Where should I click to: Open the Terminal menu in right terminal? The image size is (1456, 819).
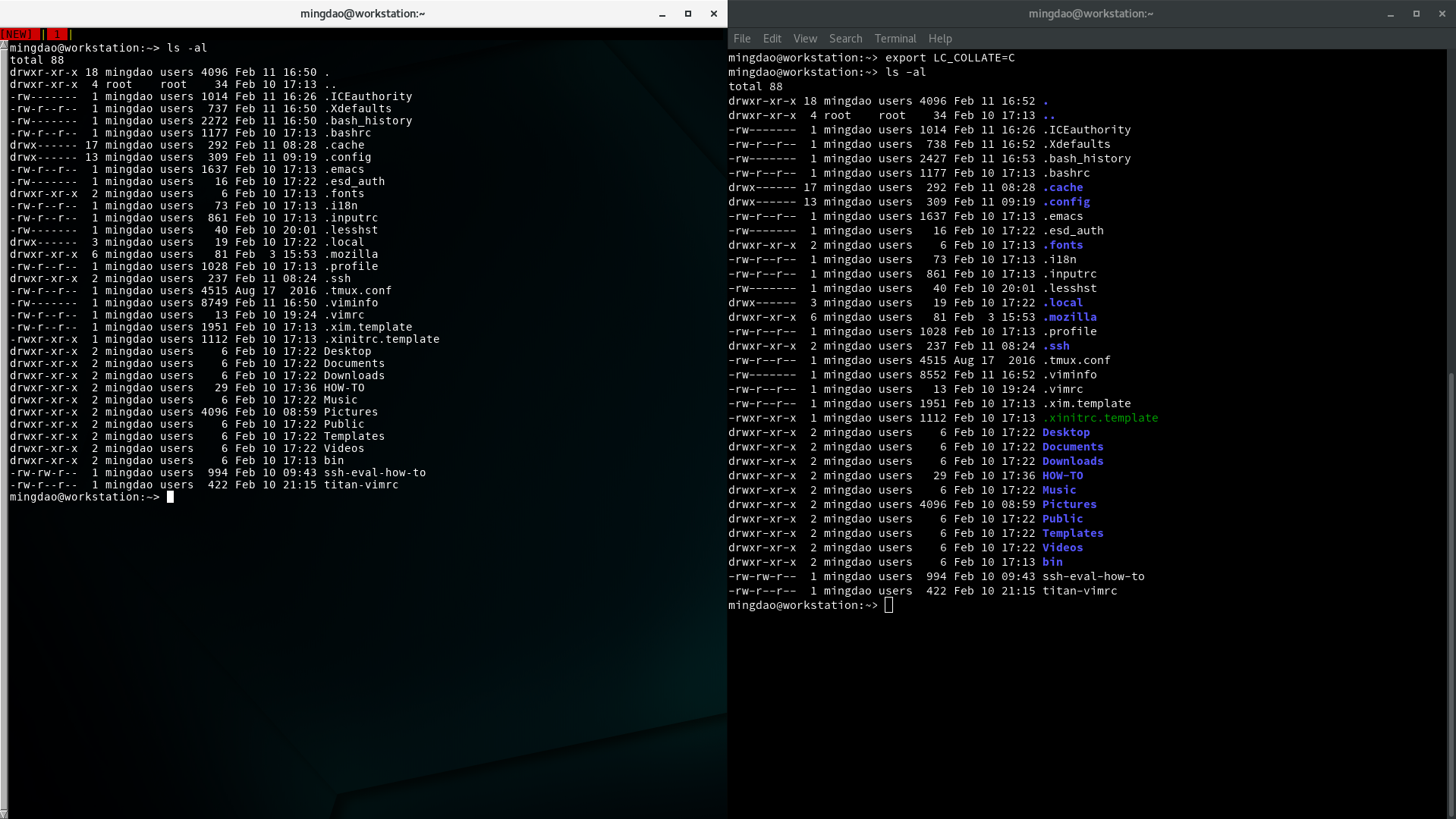[895, 39]
